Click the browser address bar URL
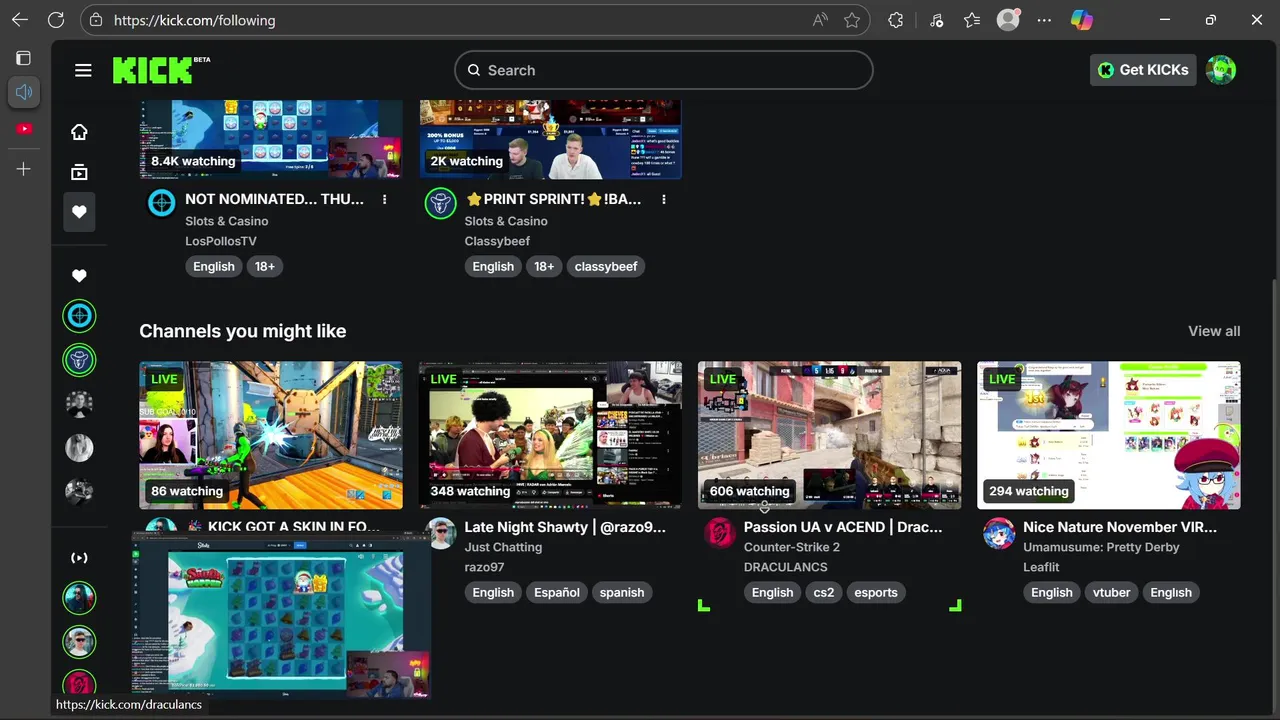1280x720 pixels. tap(194, 20)
